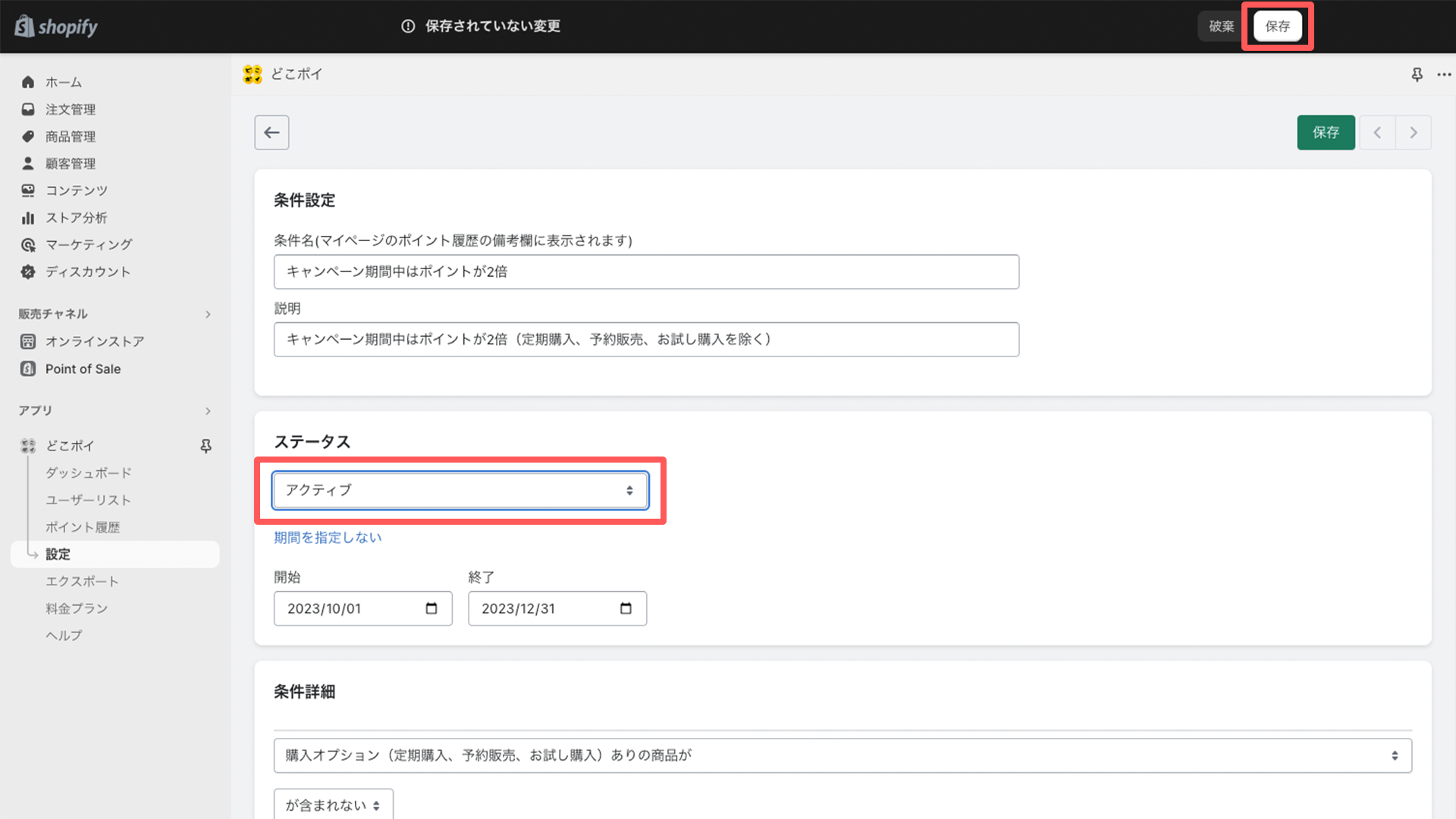Click the ストア分析 bar chart icon
This screenshot has height=819, width=1456.
pos(28,218)
